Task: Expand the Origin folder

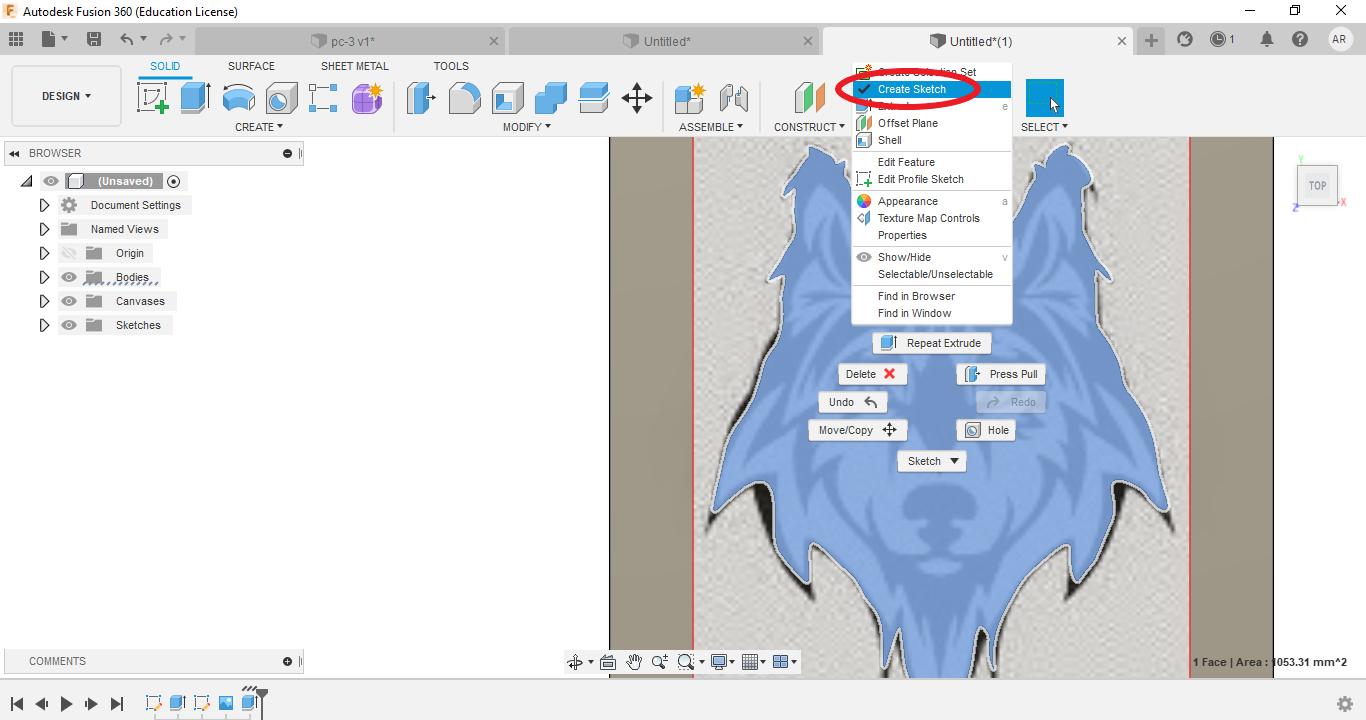Action: (44, 253)
